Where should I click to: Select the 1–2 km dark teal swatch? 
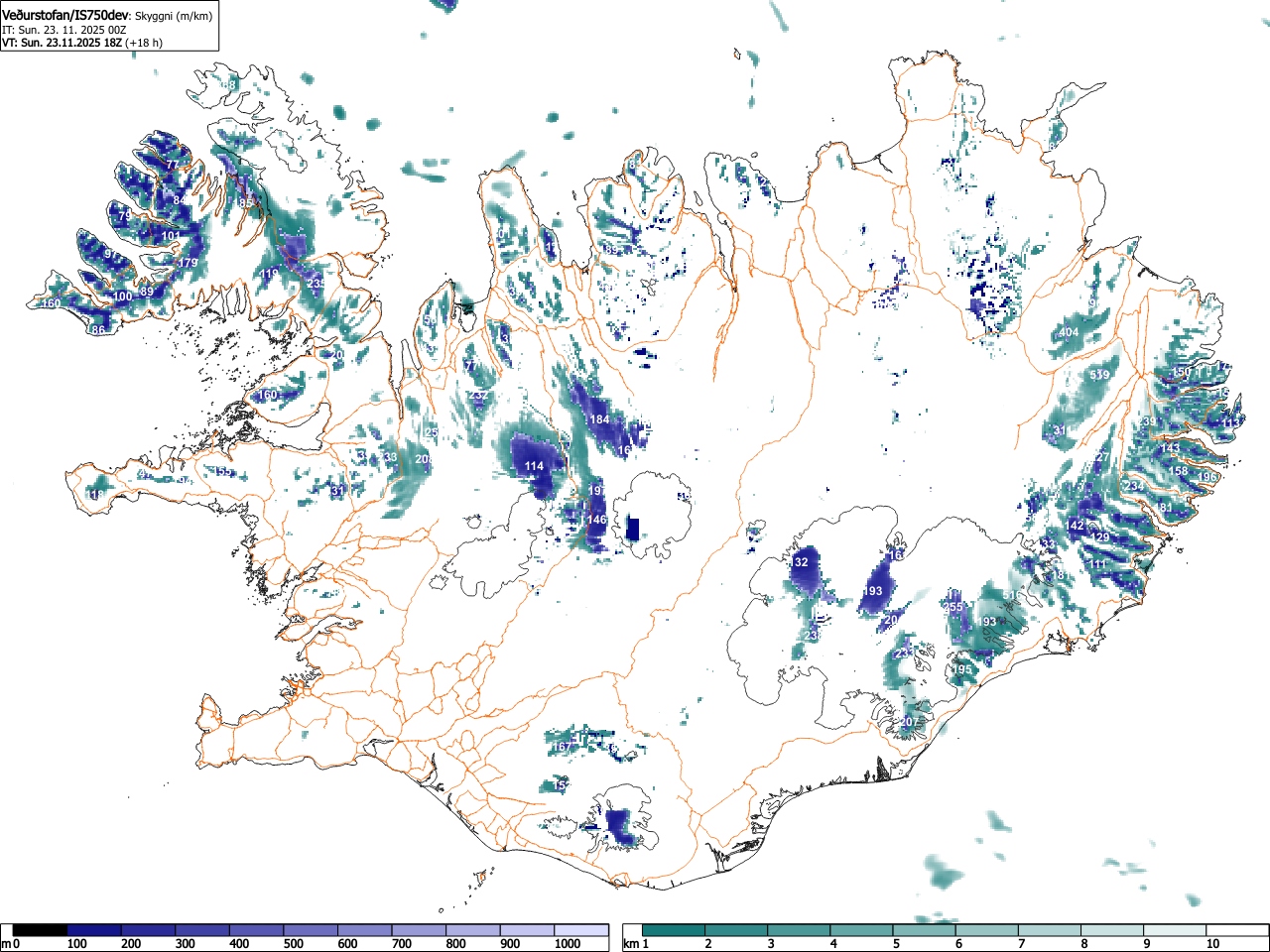[674, 930]
